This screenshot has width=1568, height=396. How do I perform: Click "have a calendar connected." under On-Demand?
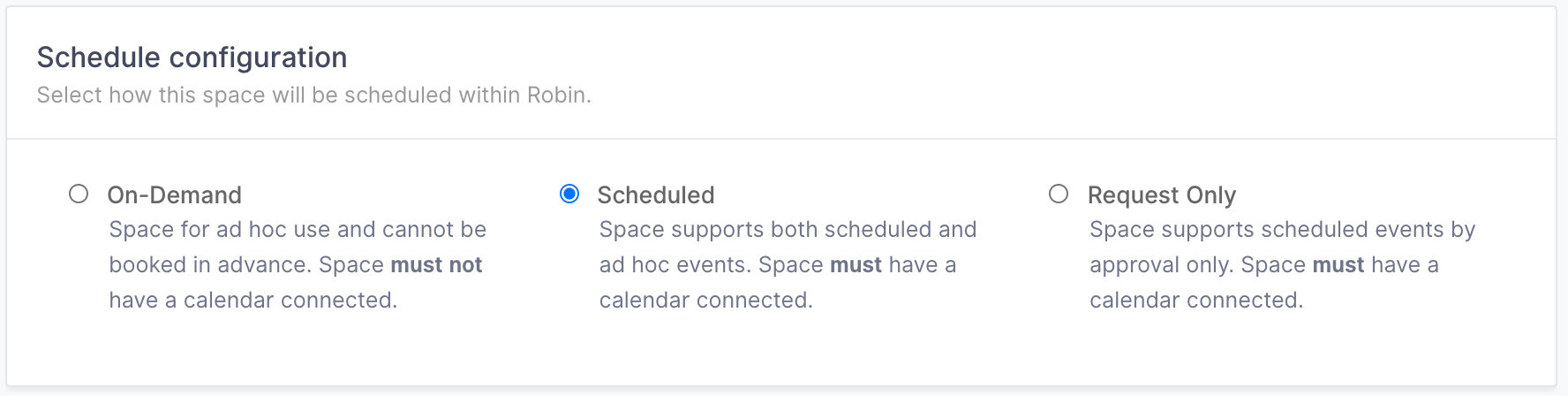tap(253, 301)
